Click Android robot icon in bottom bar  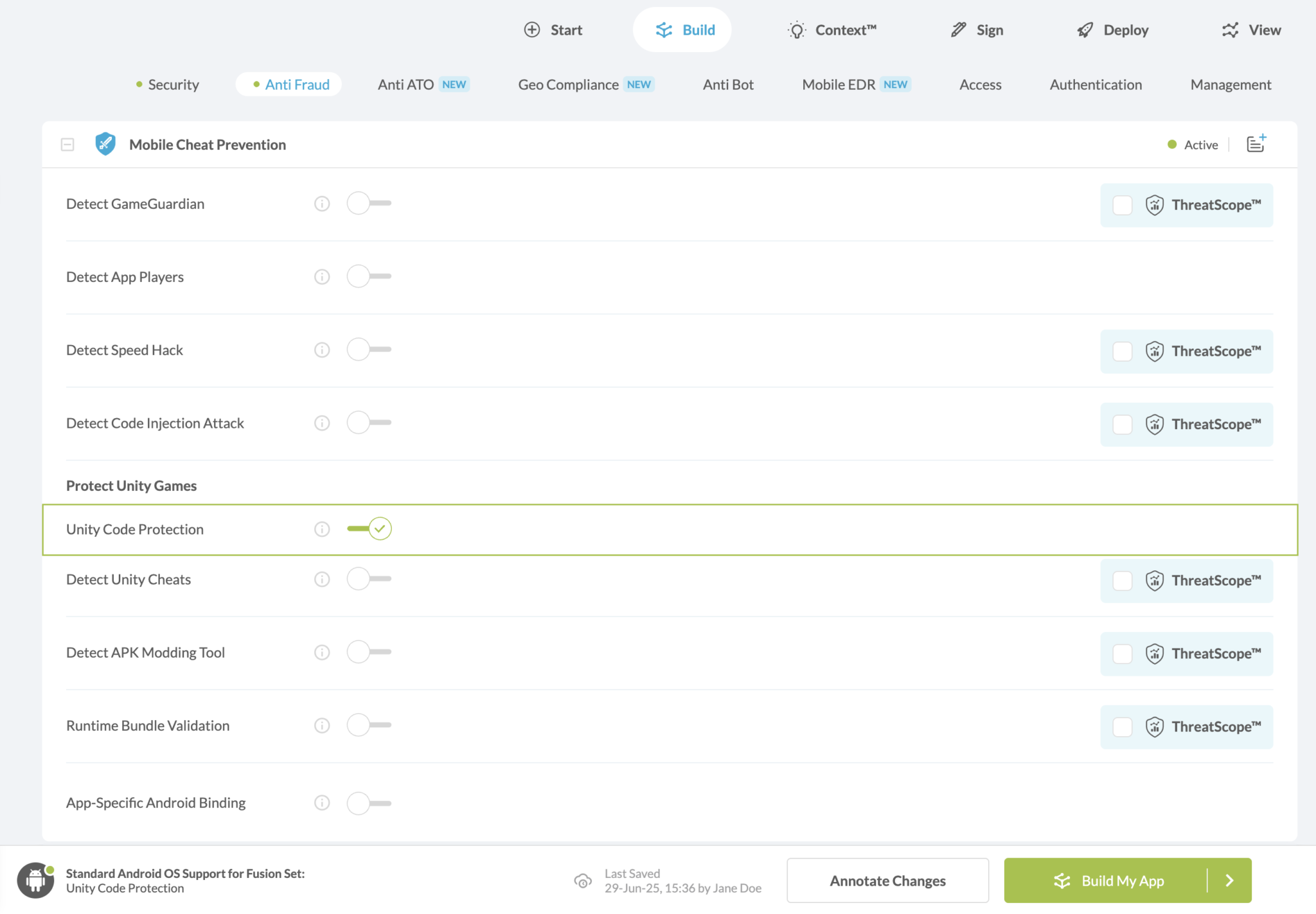(x=35, y=880)
